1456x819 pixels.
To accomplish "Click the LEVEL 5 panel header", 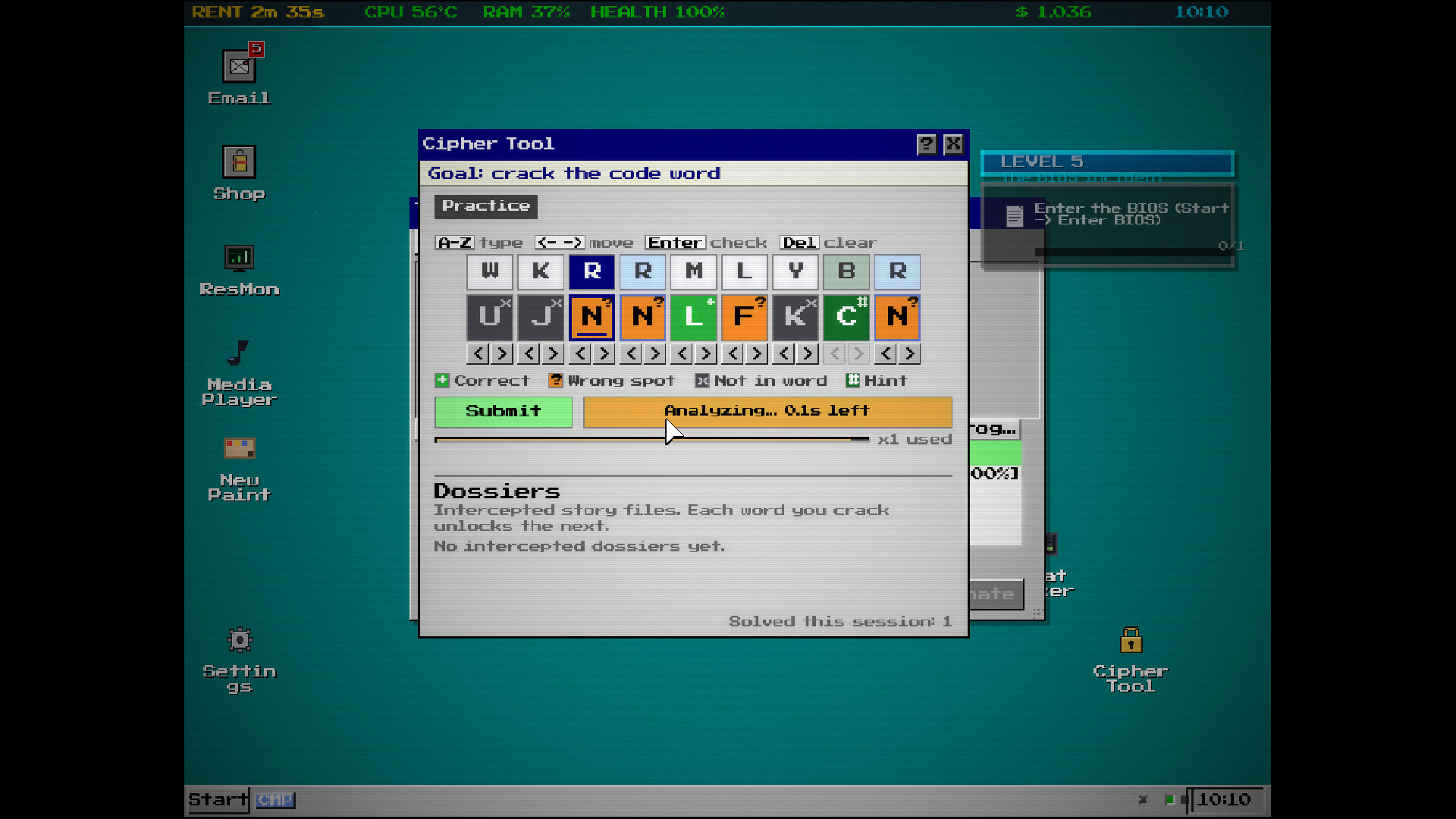I will 1107,162.
